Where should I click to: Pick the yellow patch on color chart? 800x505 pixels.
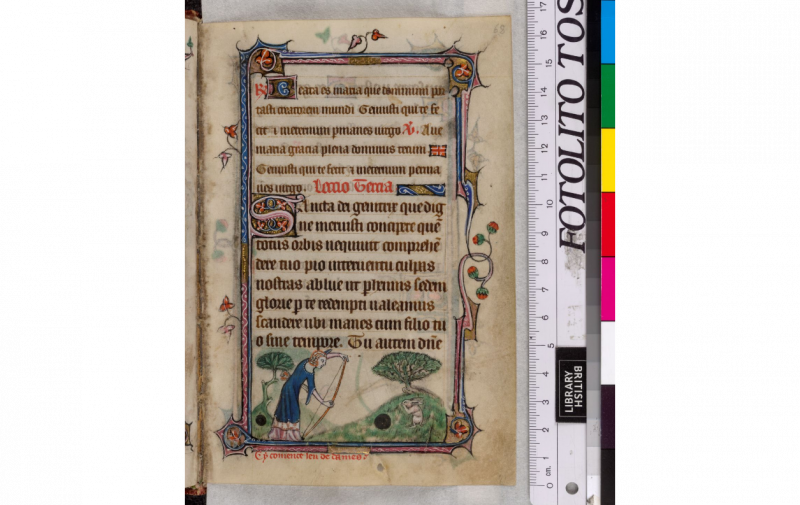(608, 160)
